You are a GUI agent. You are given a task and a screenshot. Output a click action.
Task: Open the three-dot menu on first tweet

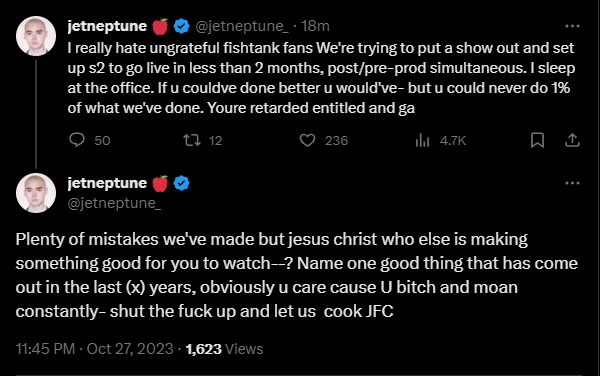(x=572, y=26)
